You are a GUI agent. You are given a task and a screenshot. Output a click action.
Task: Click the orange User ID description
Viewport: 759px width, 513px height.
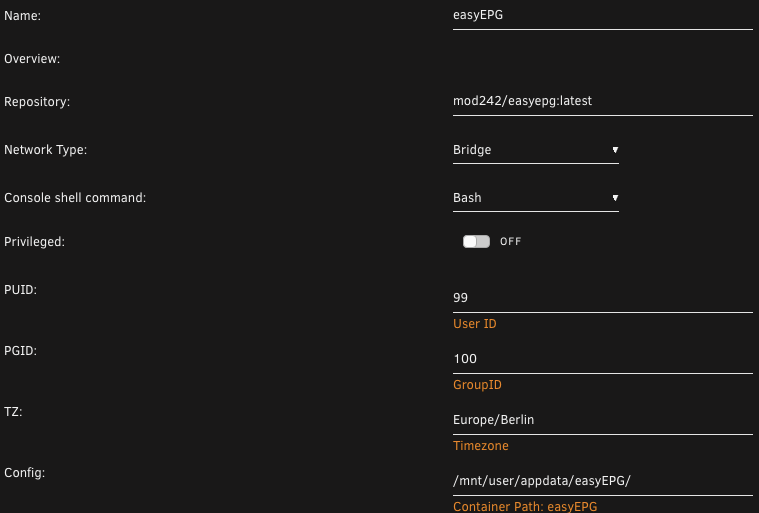pos(474,324)
